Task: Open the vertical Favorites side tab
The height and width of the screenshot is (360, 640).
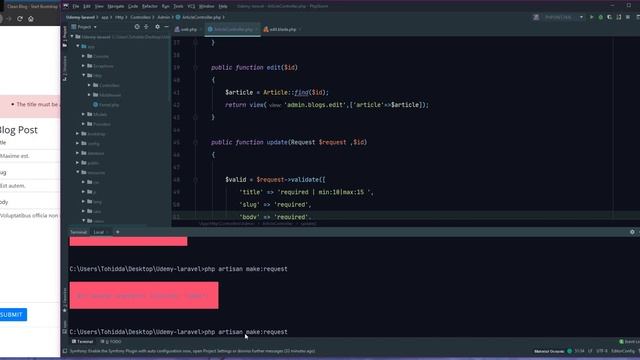Action: coord(64,300)
